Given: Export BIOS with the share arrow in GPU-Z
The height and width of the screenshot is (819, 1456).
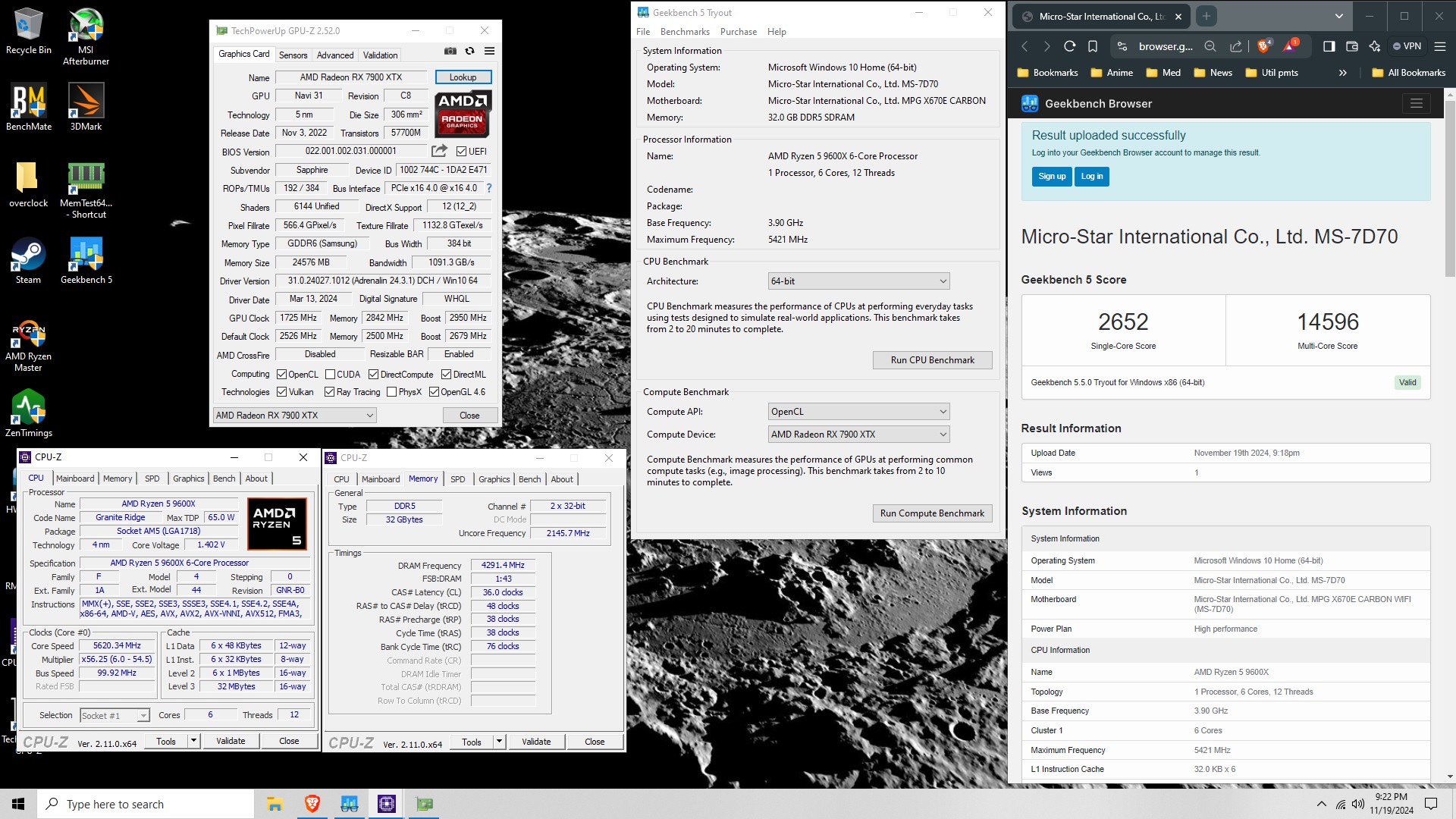Looking at the screenshot, I should (x=439, y=151).
